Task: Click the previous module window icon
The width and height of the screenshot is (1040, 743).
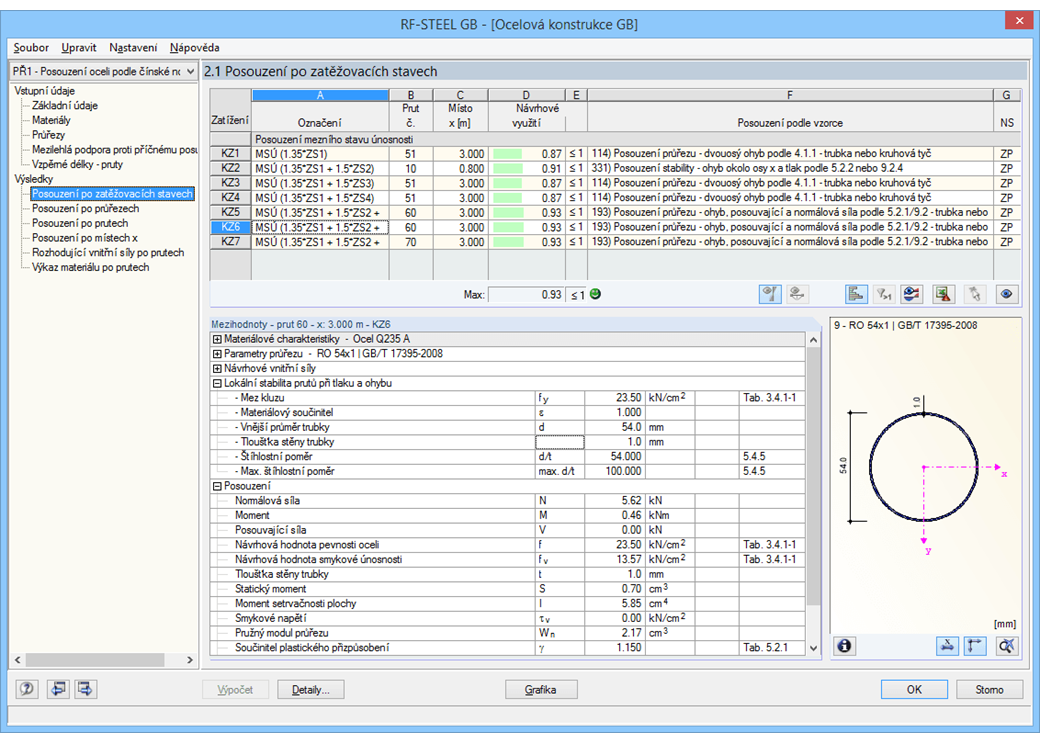Action: (x=58, y=689)
